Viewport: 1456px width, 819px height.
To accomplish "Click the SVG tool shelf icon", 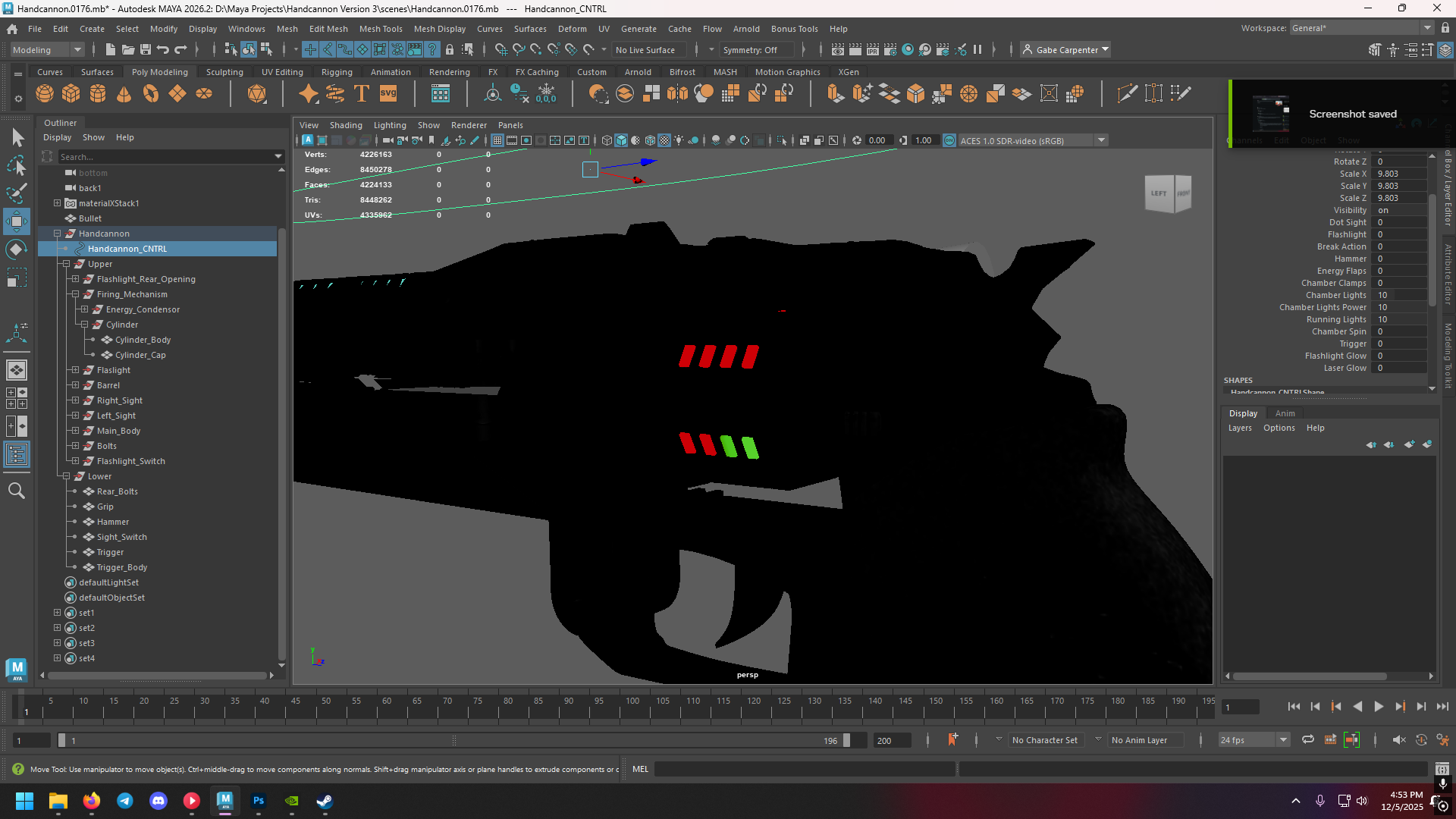I will [388, 93].
